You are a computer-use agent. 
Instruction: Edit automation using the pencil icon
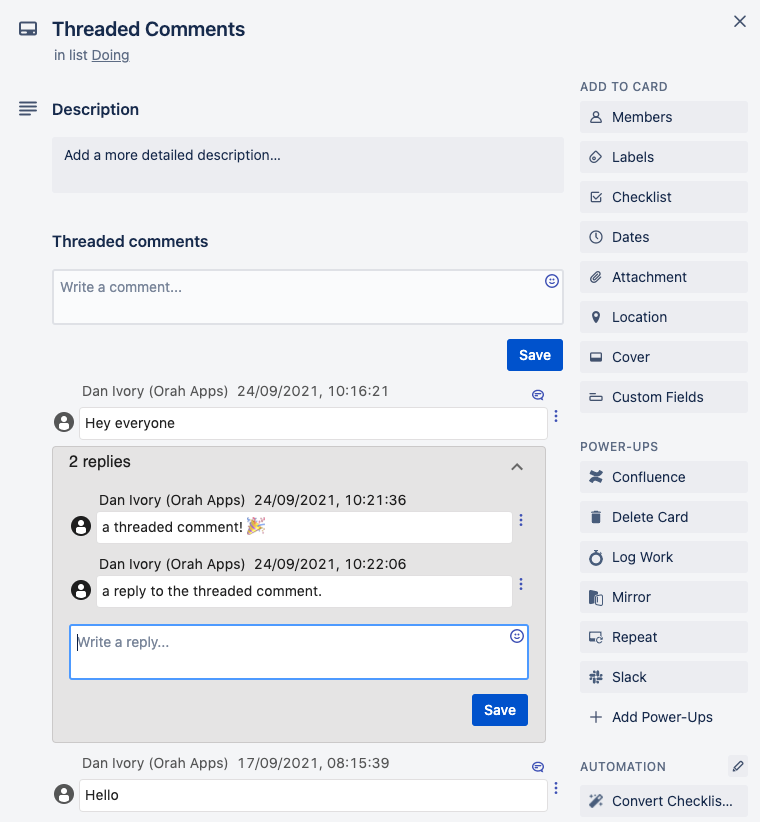click(x=737, y=766)
